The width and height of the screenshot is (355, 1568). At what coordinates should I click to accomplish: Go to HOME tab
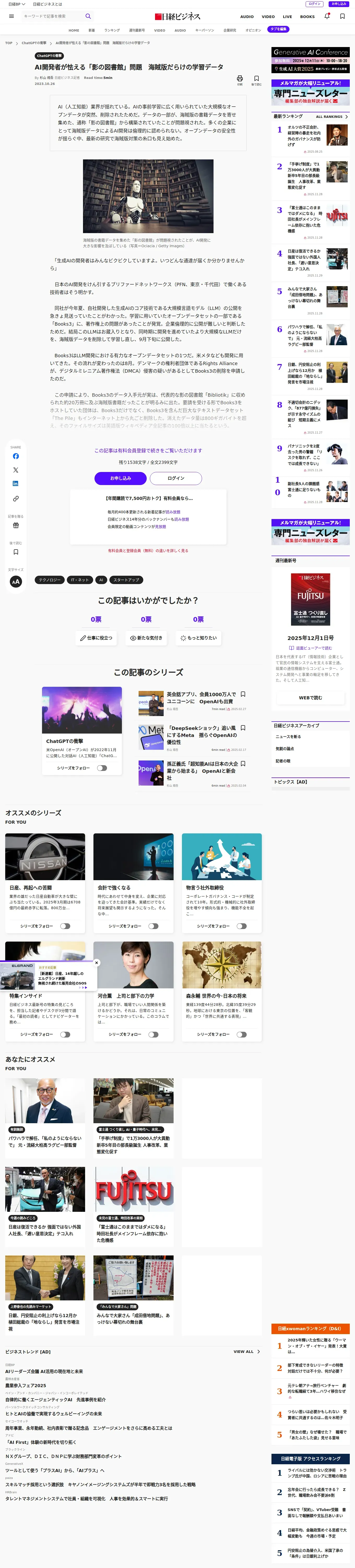tap(74, 30)
